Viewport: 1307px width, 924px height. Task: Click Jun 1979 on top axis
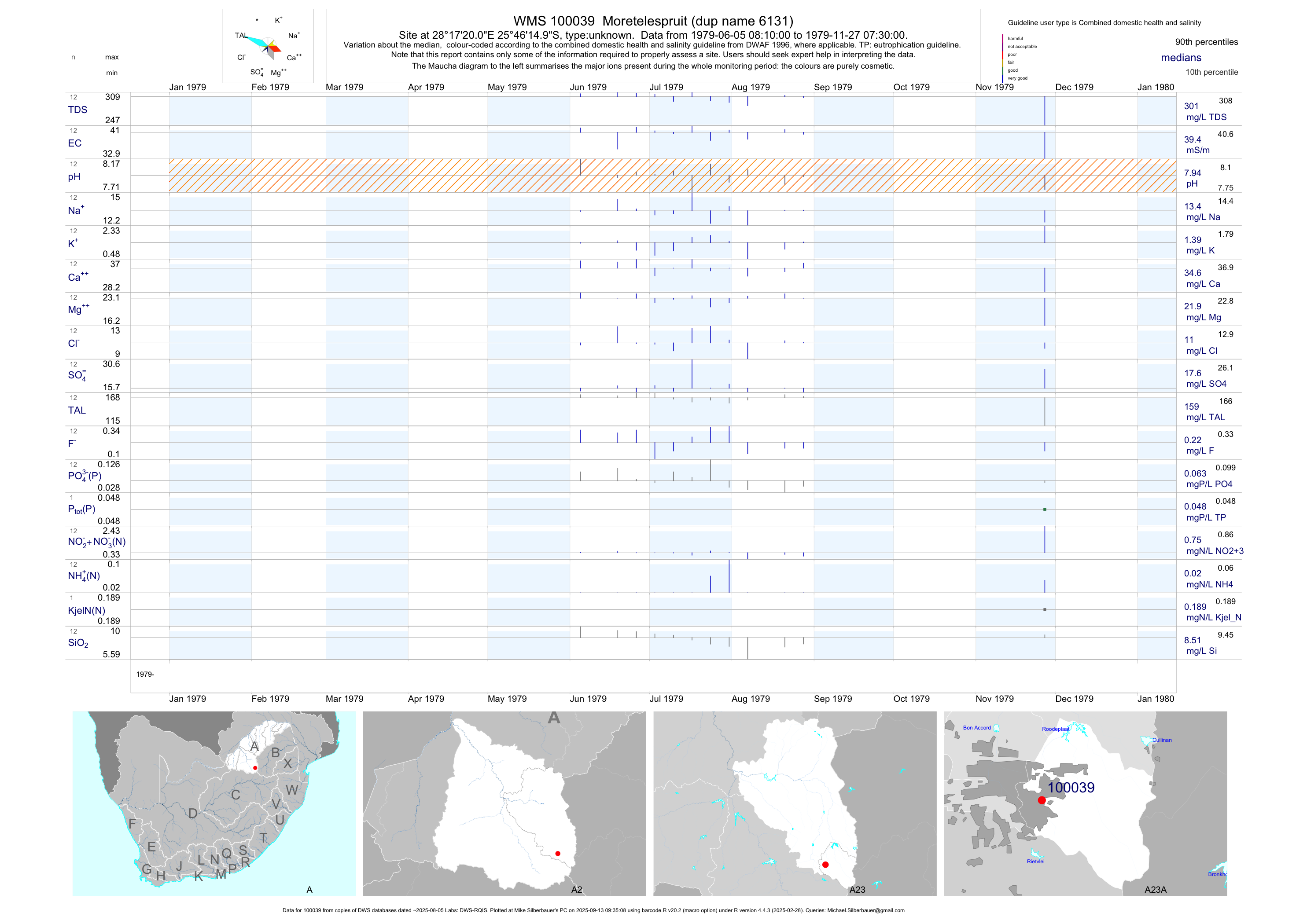pos(588,87)
